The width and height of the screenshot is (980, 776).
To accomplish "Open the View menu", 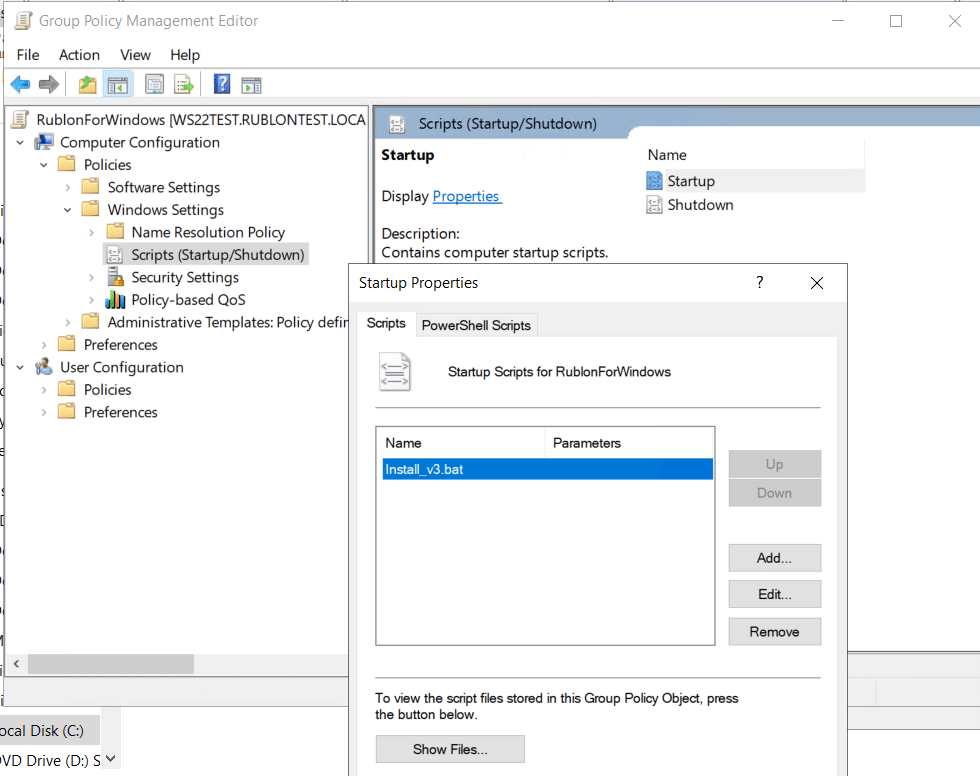I will tap(135, 55).
